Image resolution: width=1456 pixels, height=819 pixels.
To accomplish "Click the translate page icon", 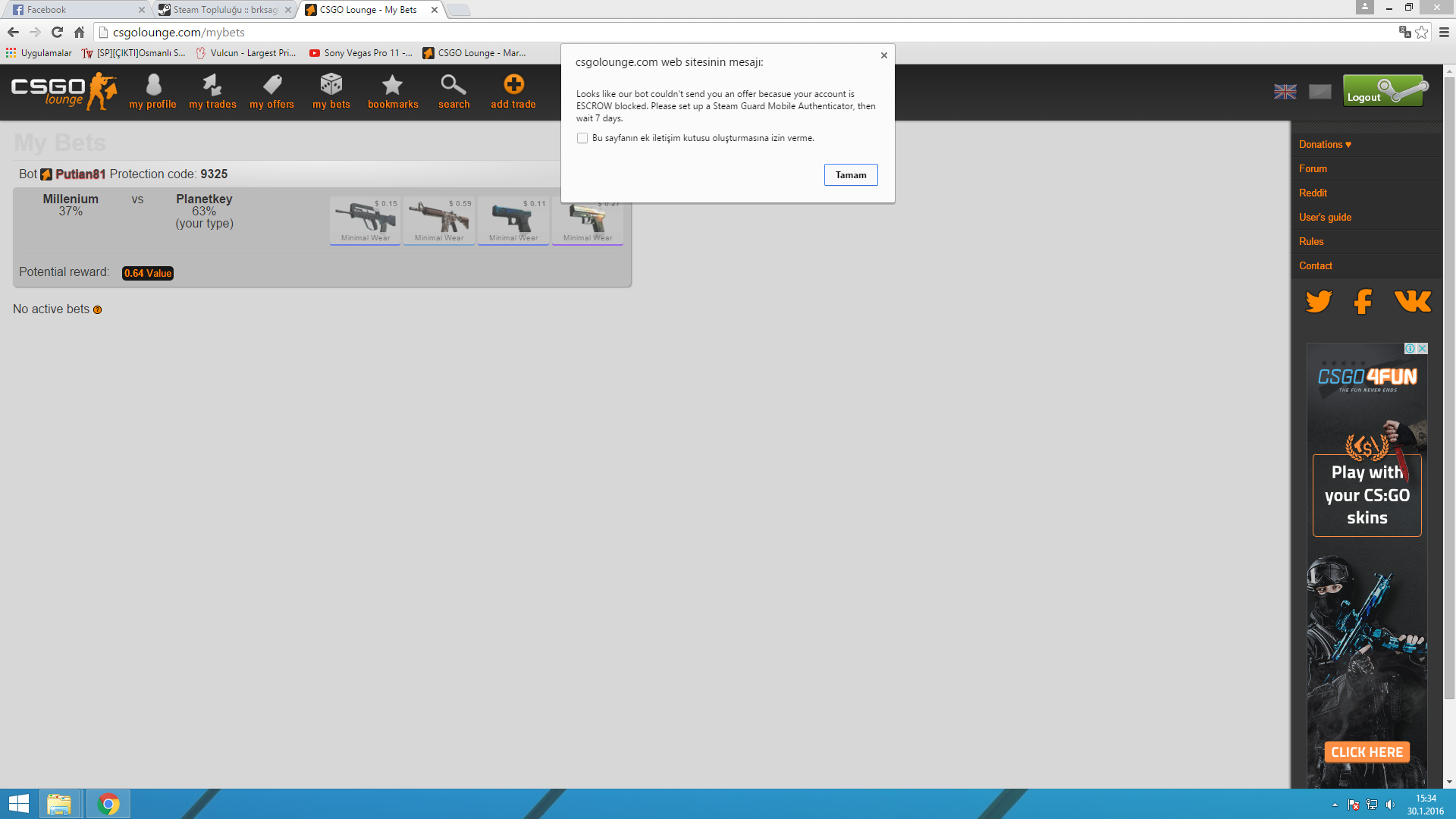I will click(x=1405, y=32).
